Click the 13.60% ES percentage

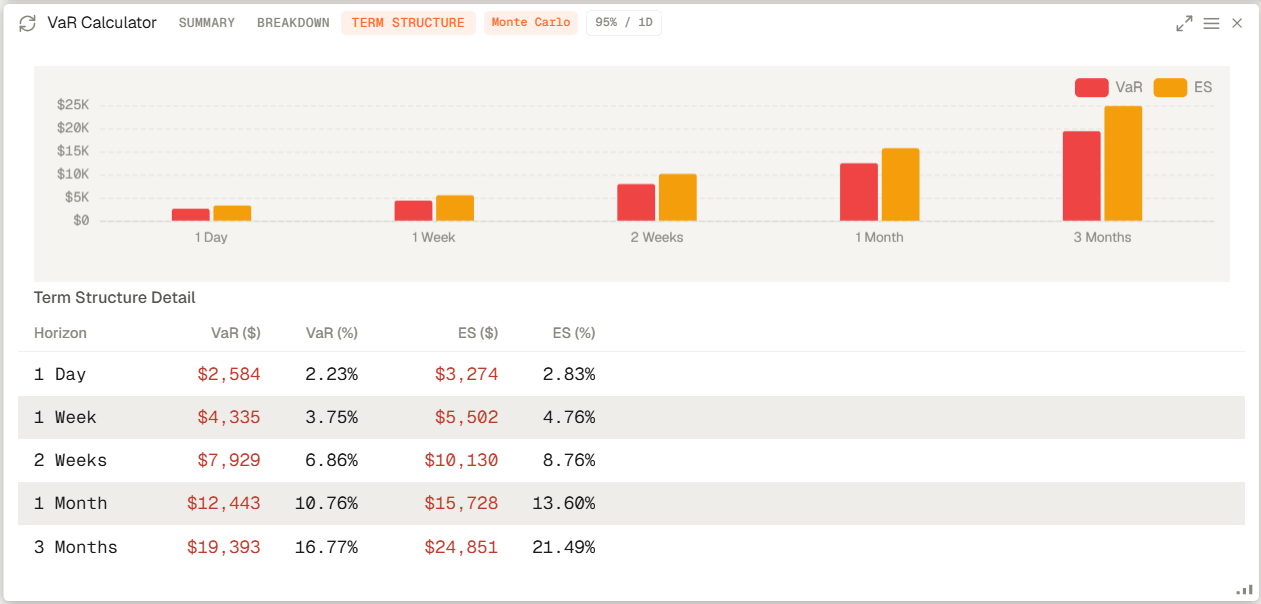[x=564, y=503]
